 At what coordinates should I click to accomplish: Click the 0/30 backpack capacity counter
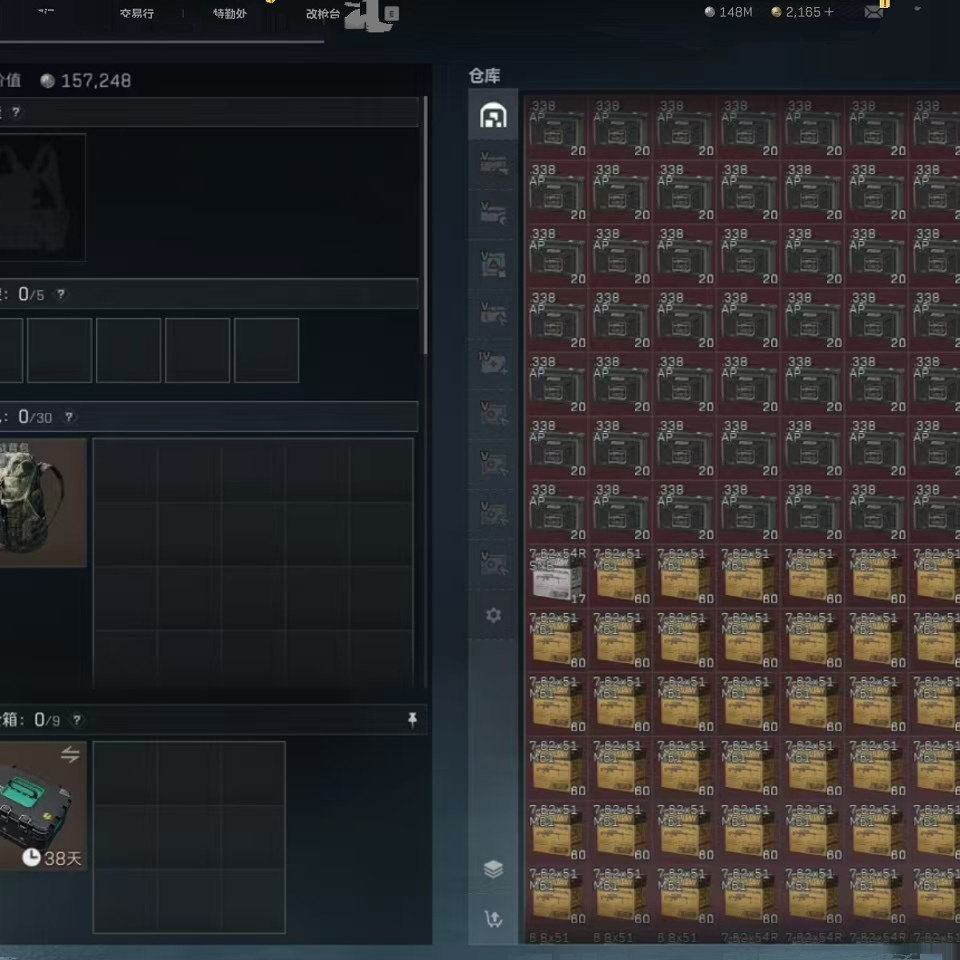[35, 417]
